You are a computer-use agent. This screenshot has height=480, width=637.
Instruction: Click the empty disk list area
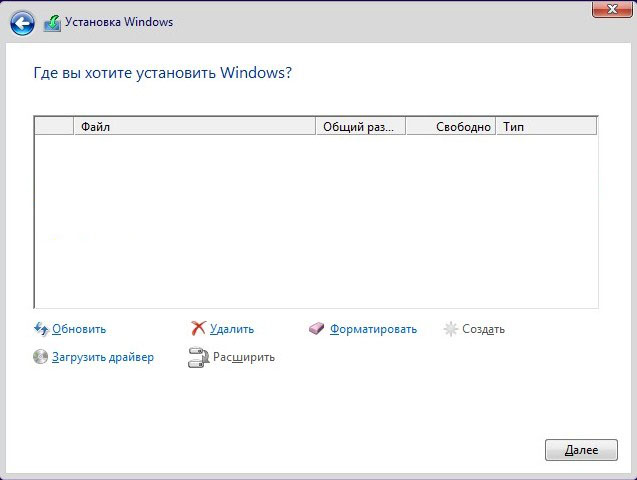click(x=316, y=220)
